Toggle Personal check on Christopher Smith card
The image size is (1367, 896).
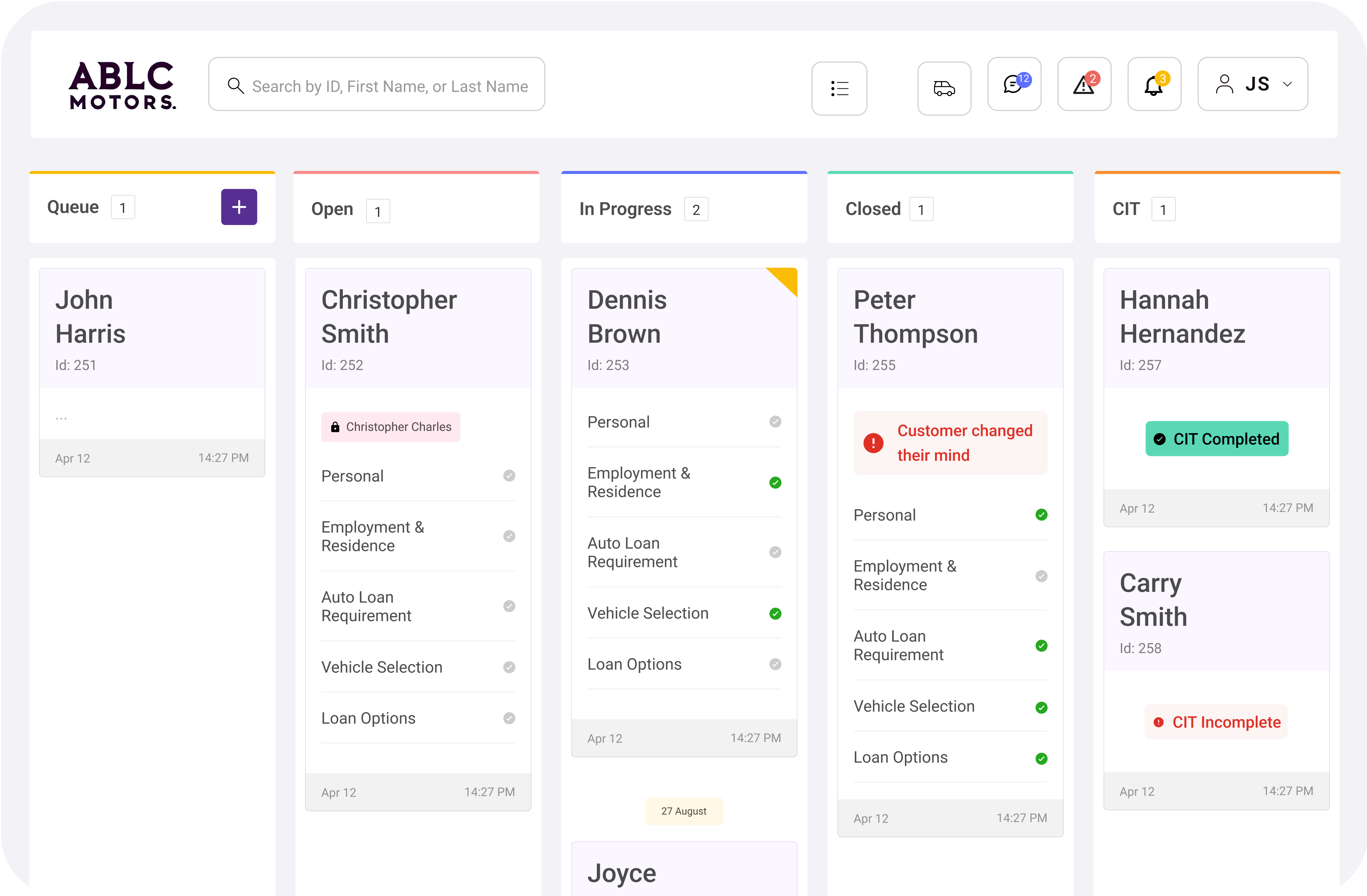(509, 476)
